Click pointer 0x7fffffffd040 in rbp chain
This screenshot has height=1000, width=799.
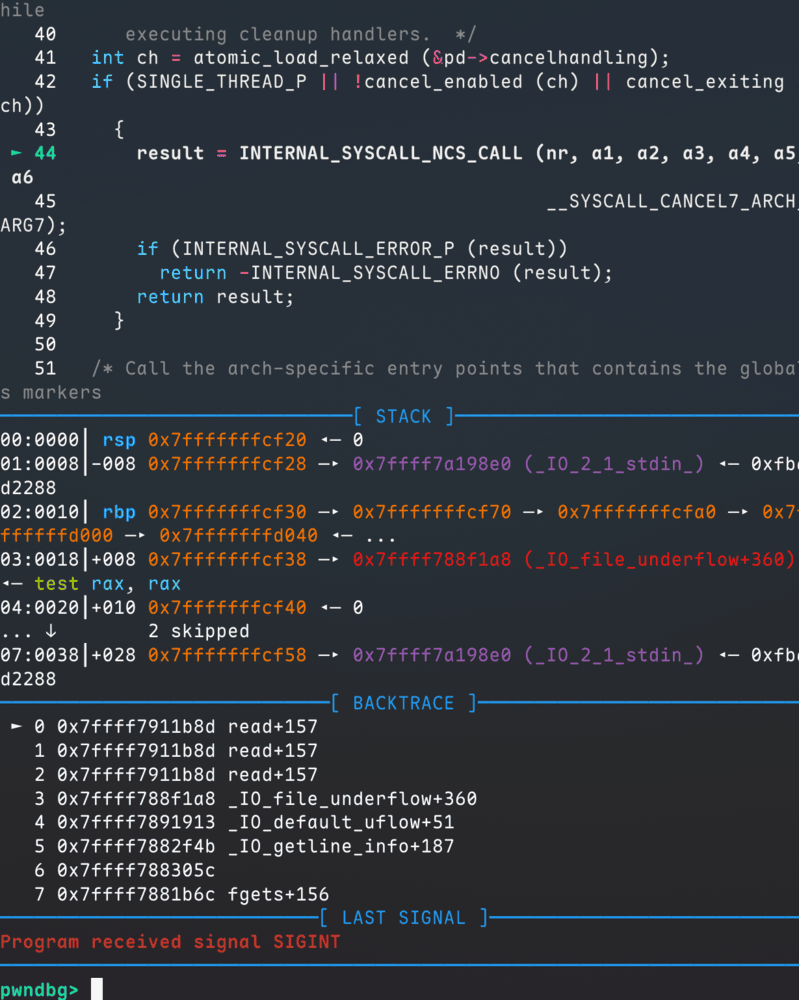click(x=238, y=536)
